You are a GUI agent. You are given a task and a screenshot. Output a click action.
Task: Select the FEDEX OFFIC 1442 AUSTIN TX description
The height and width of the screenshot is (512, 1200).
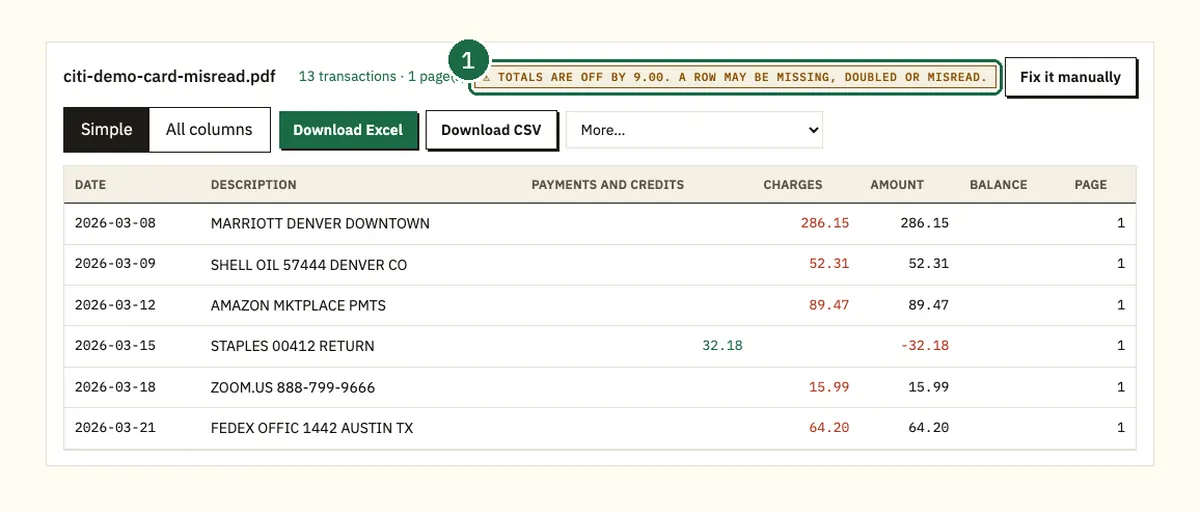point(312,428)
